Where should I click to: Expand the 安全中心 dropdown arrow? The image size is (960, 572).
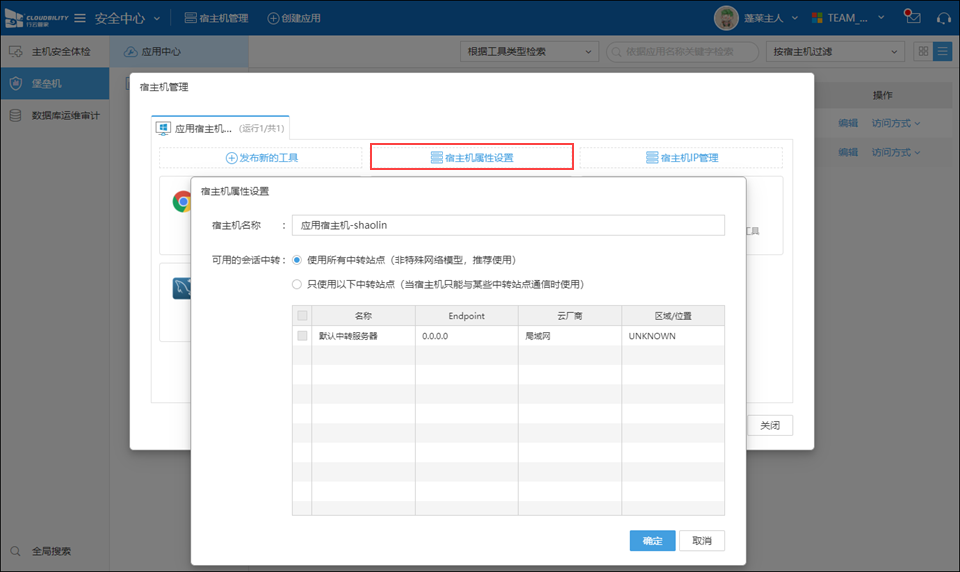(x=156, y=18)
